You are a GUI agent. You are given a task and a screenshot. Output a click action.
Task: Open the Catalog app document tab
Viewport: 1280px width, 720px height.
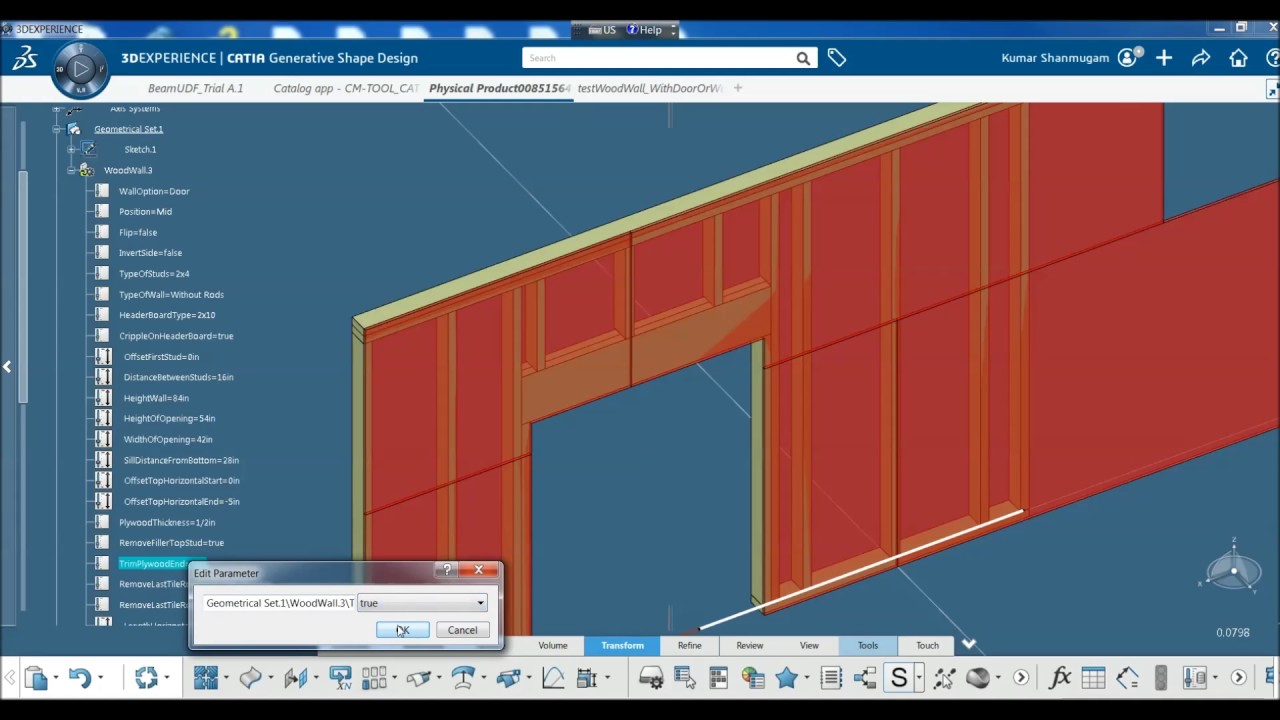[346, 88]
